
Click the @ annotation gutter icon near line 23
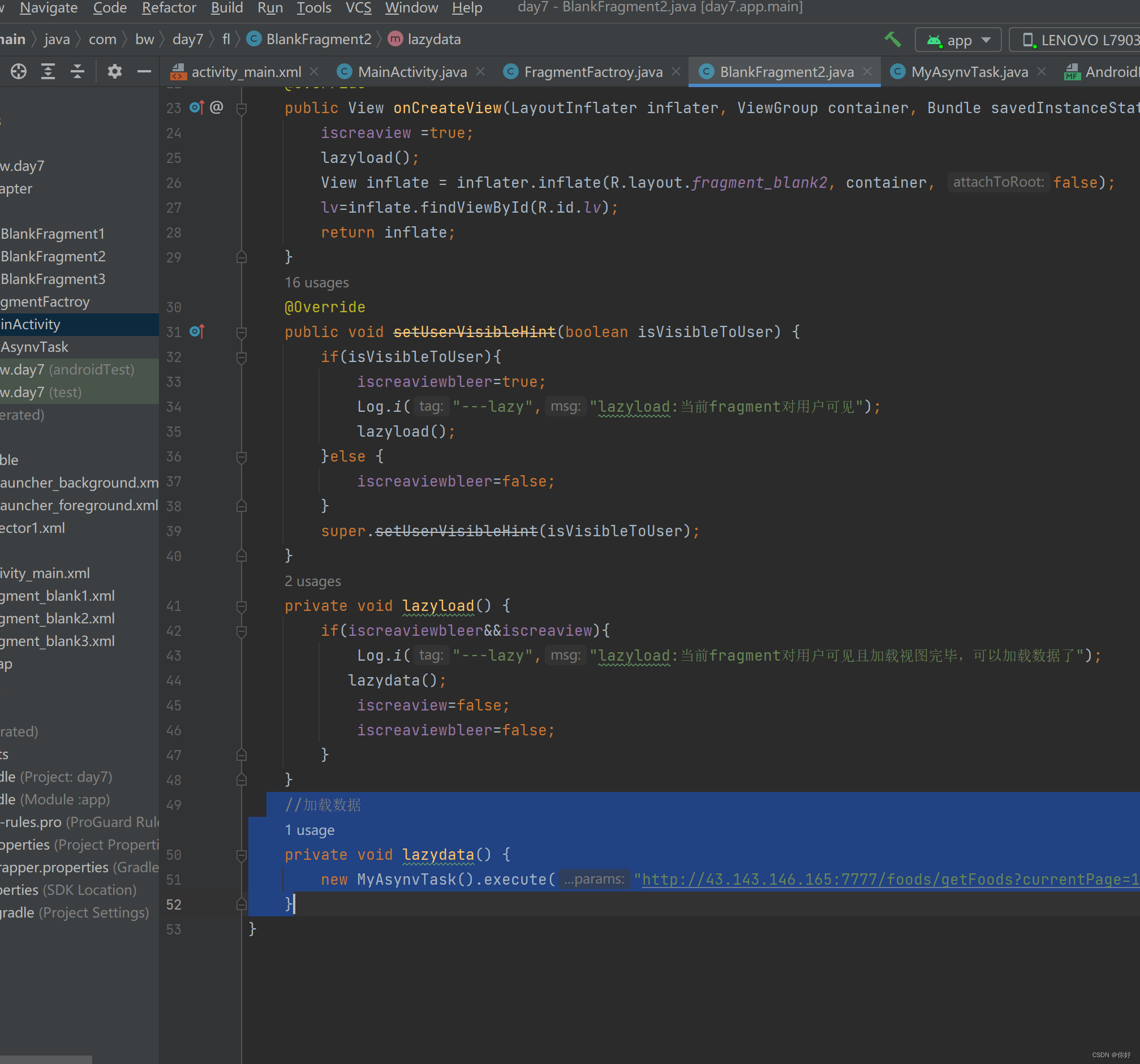point(217,107)
